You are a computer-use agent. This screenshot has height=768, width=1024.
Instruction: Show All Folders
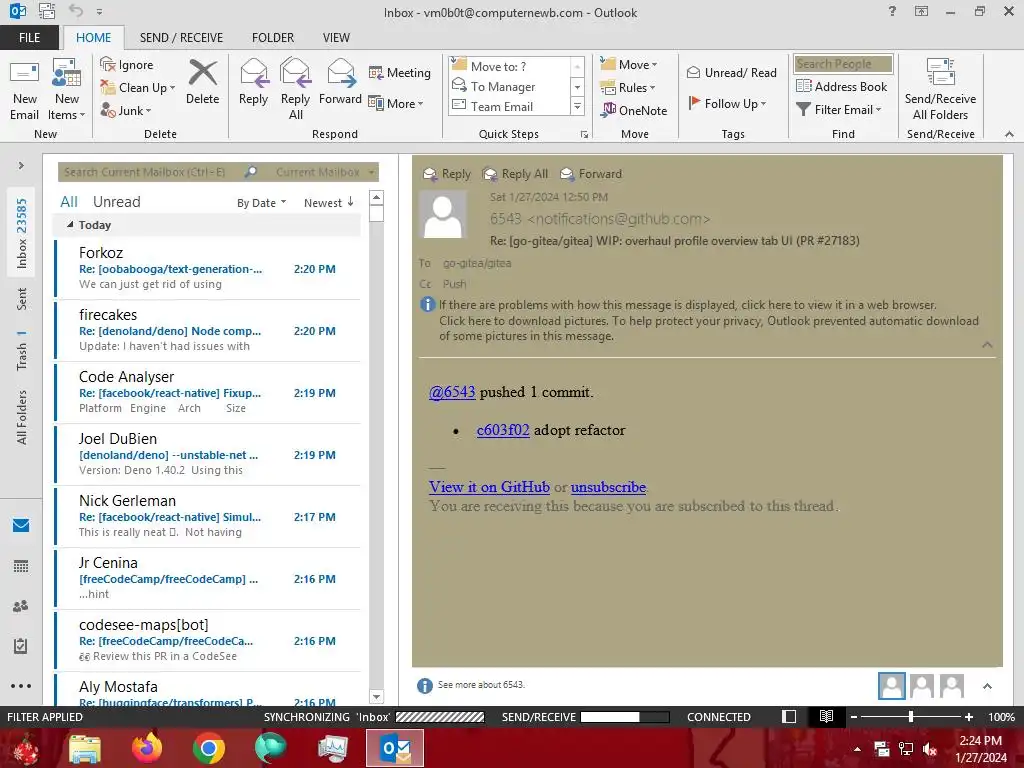click(22, 417)
